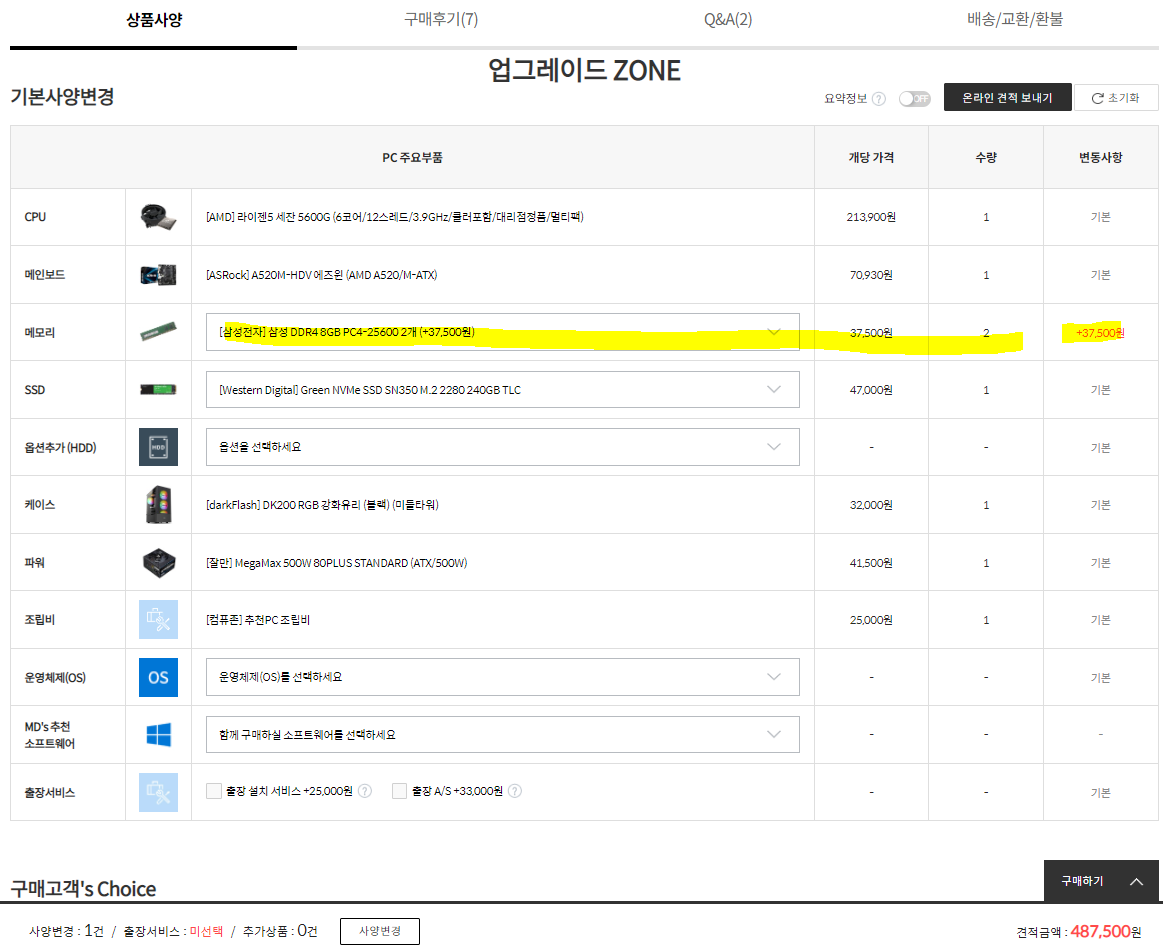Click the darkFlash case thumbnail icon
The height and width of the screenshot is (946, 1163).
tap(158, 505)
